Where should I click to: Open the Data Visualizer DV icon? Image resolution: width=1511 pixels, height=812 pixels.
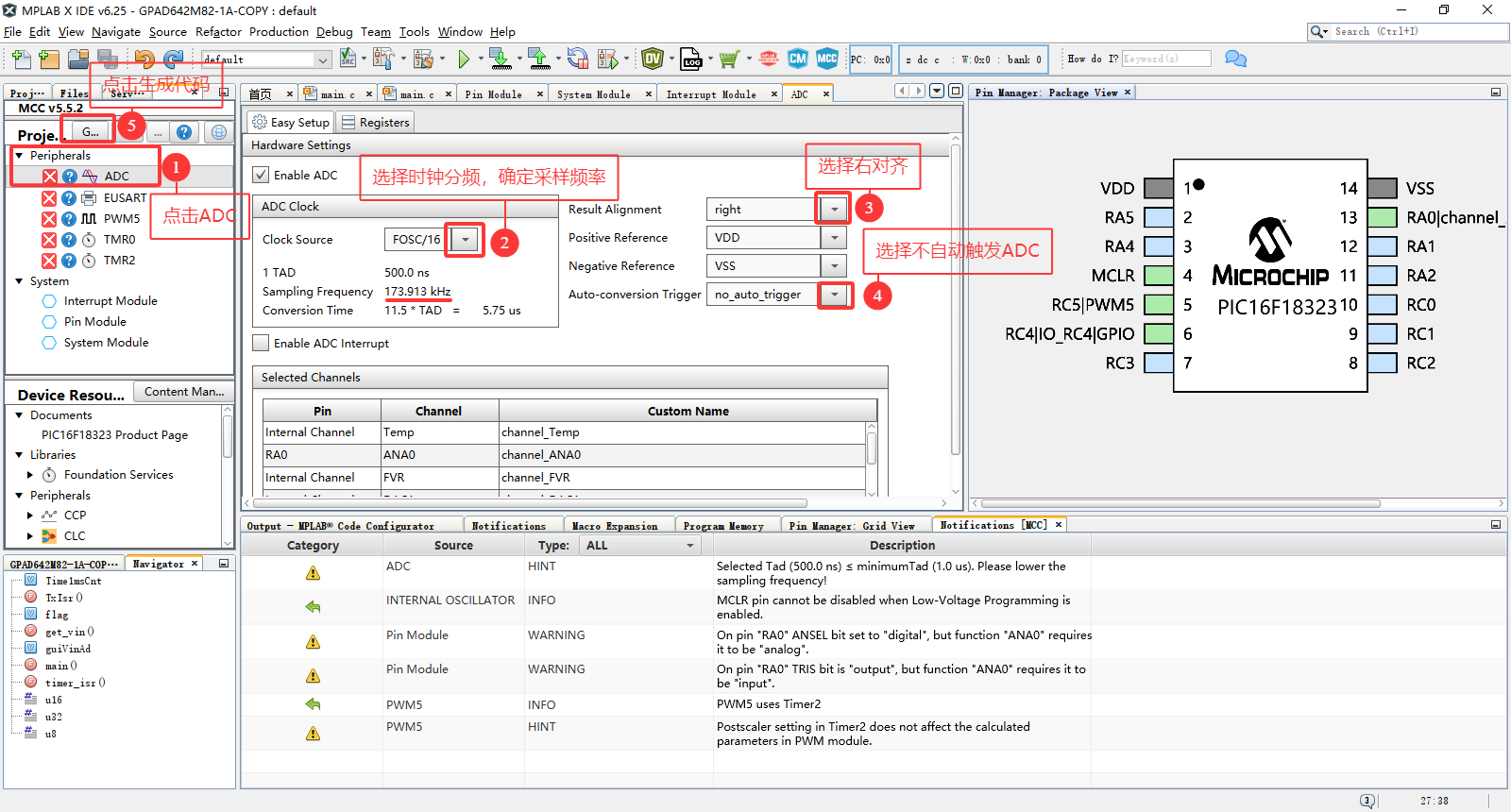coord(653,59)
